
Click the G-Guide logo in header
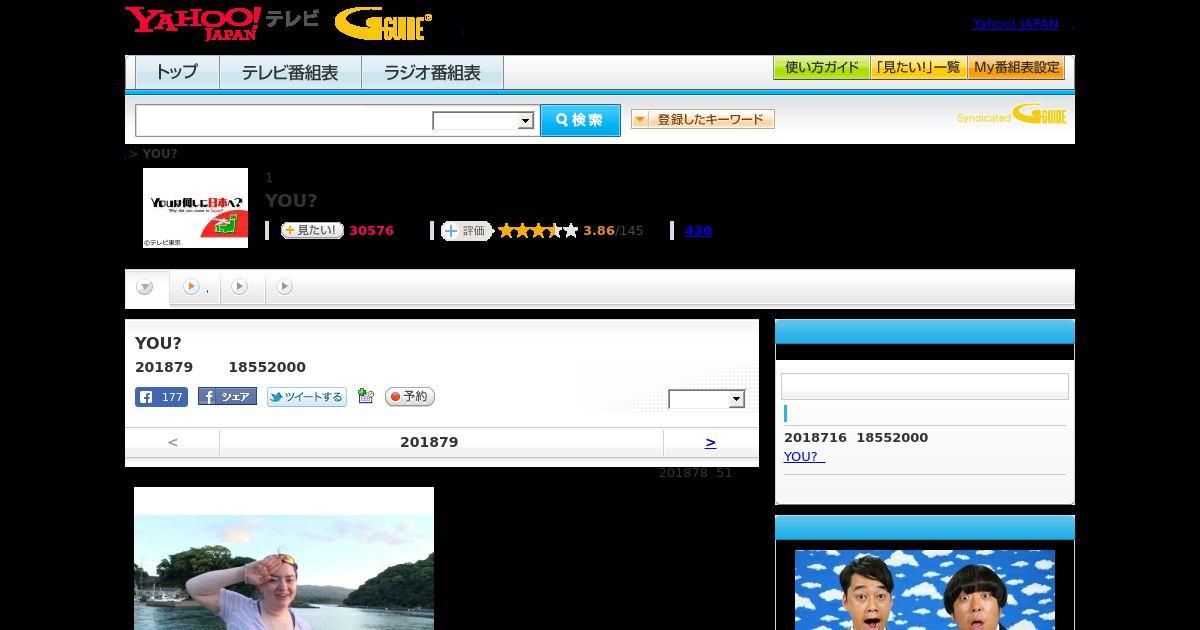point(383,24)
